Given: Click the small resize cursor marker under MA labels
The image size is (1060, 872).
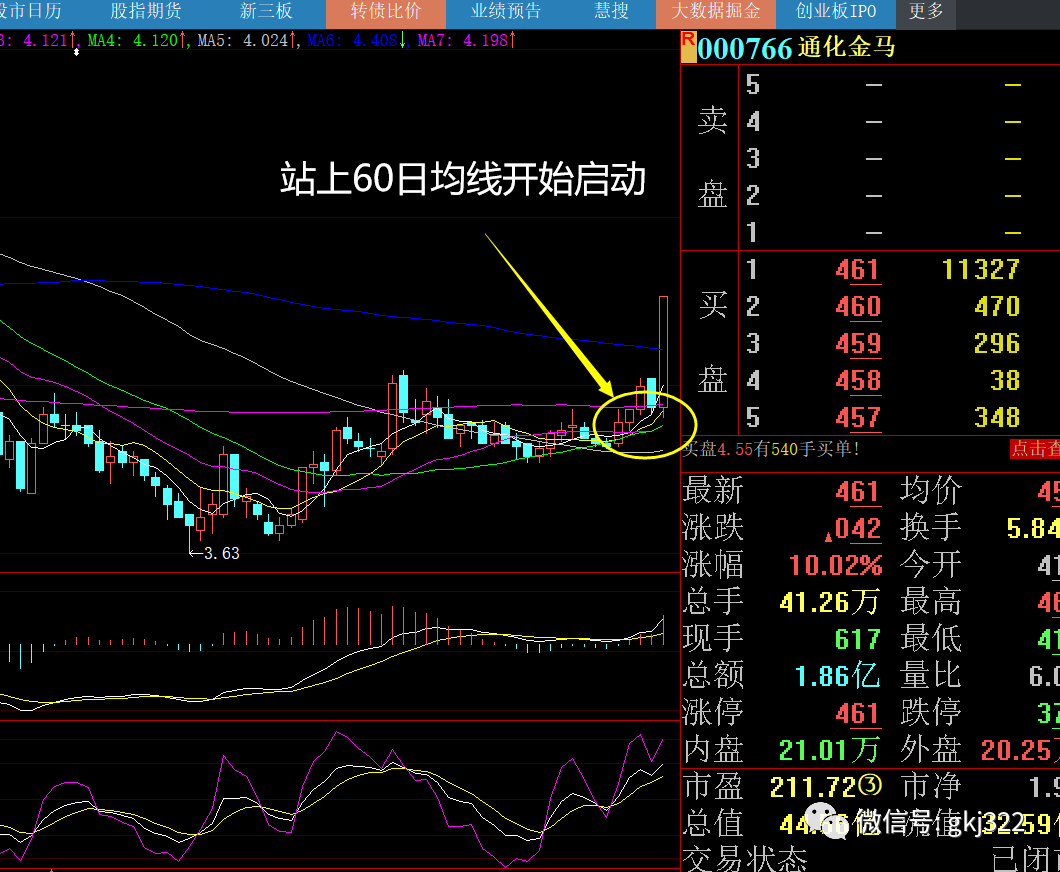Looking at the screenshot, I should [77, 51].
